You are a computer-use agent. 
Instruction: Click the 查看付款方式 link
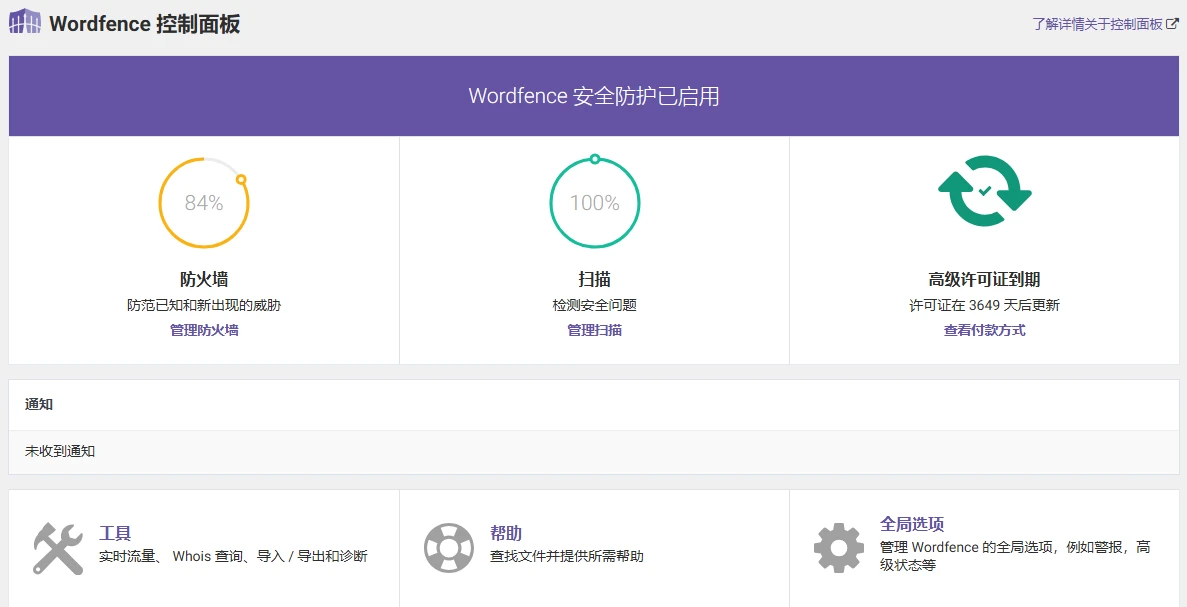tap(983, 329)
